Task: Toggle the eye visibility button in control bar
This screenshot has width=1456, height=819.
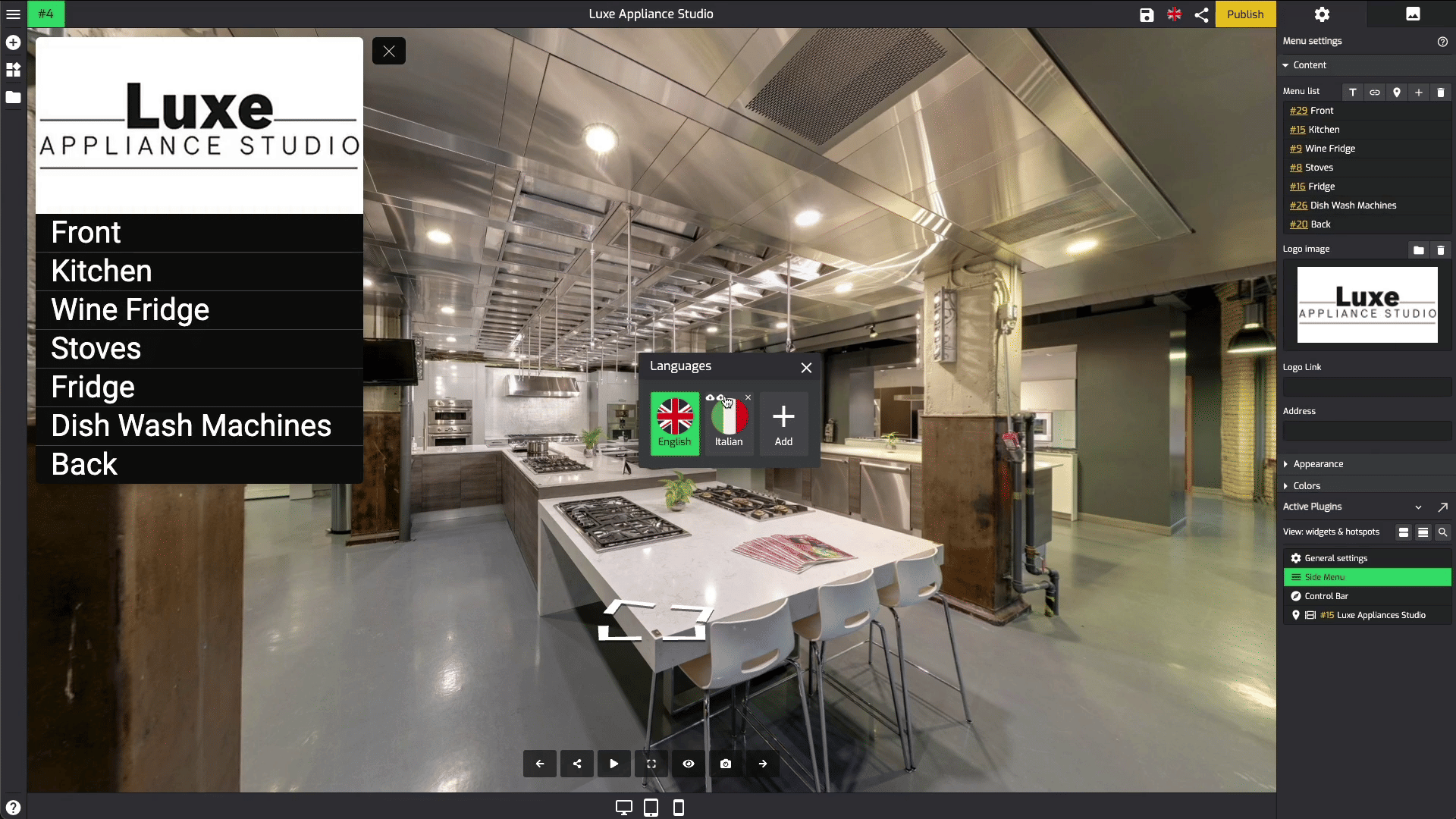Action: click(x=688, y=764)
